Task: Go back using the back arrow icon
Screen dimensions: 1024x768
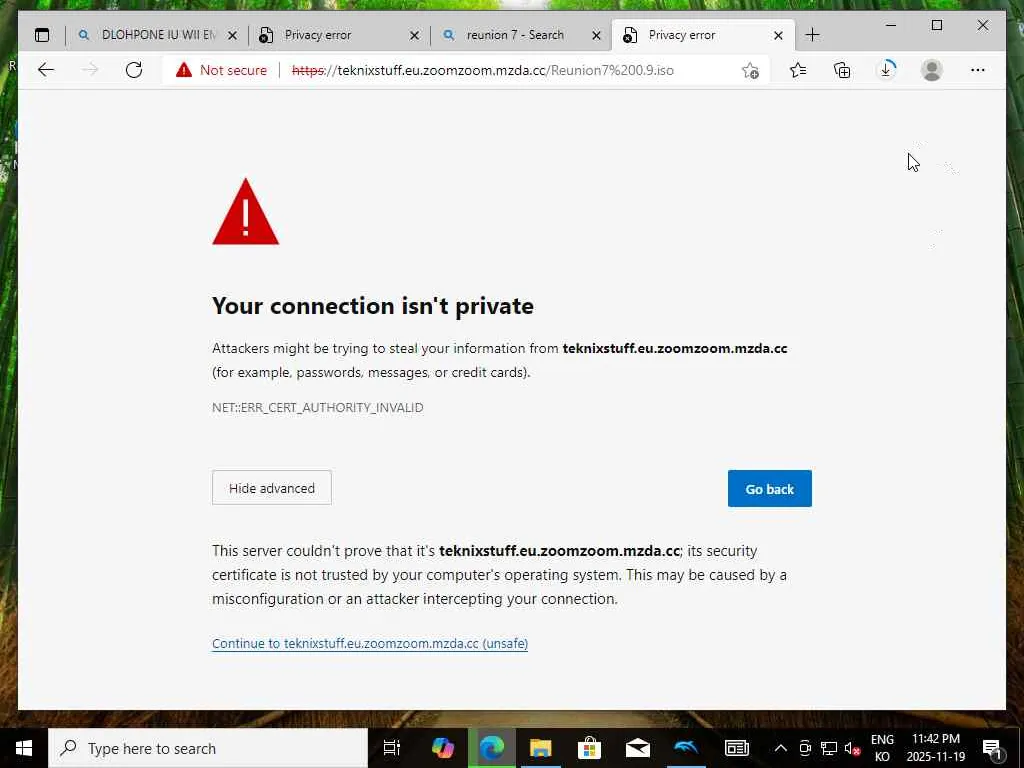Action: (46, 70)
